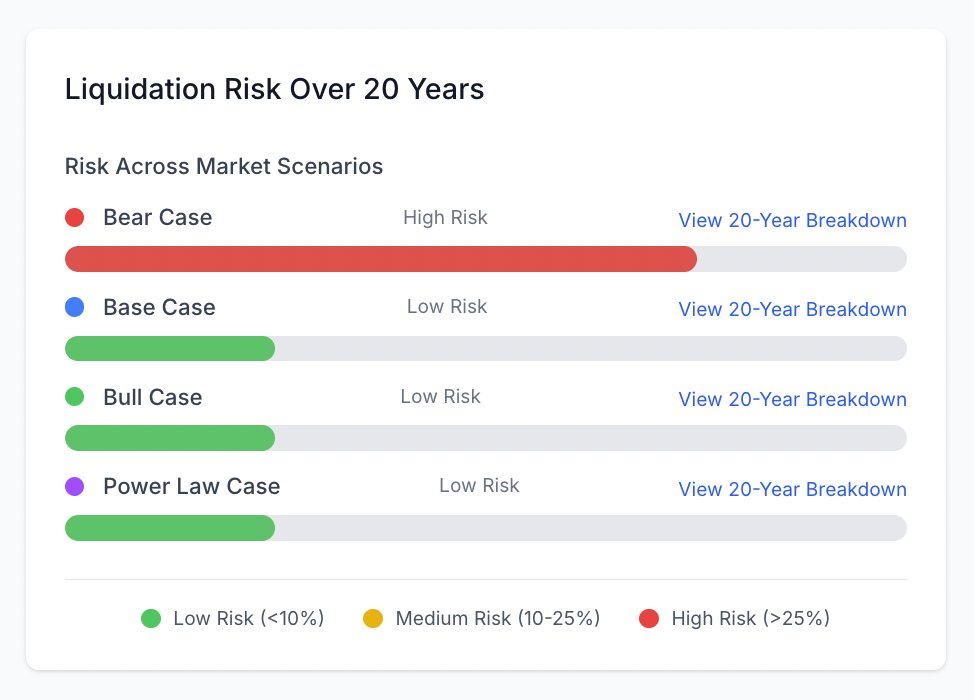The width and height of the screenshot is (974, 700).
Task: Click the Medium Risk (10-25%) legend text
Action: 497,618
